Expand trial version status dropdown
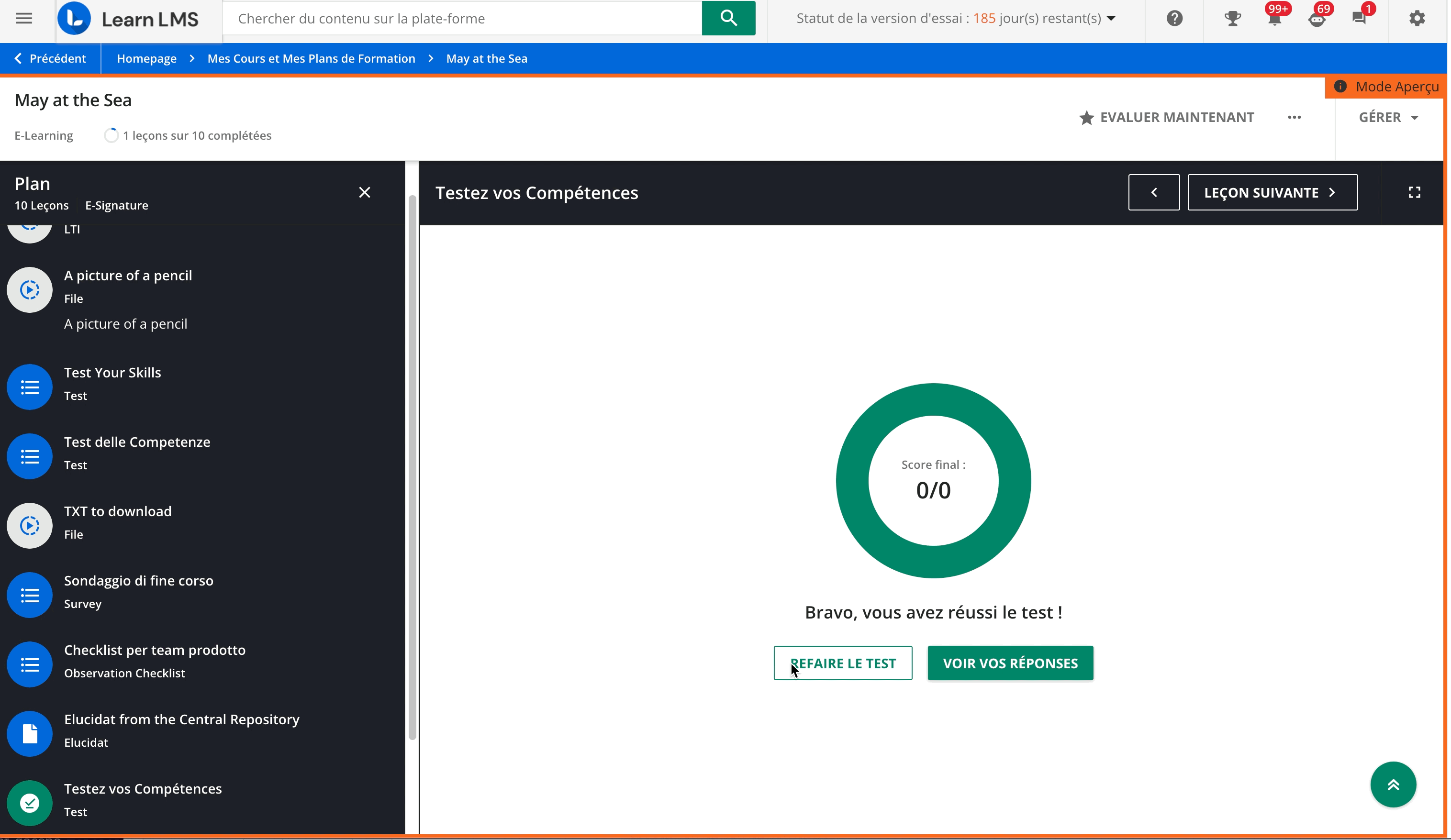Viewport: 1451px width, 840px height. pyautogui.click(x=1111, y=19)
